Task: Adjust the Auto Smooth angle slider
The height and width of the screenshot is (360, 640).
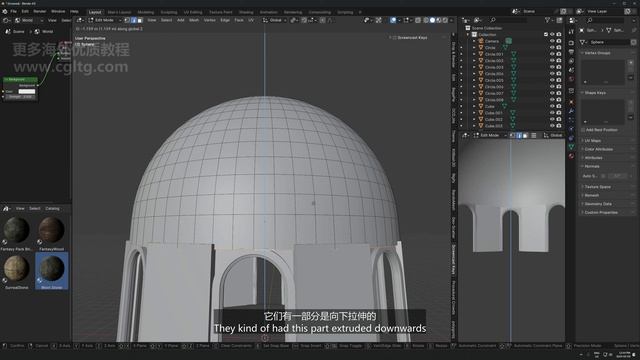Action: click(x=618, y=176)
